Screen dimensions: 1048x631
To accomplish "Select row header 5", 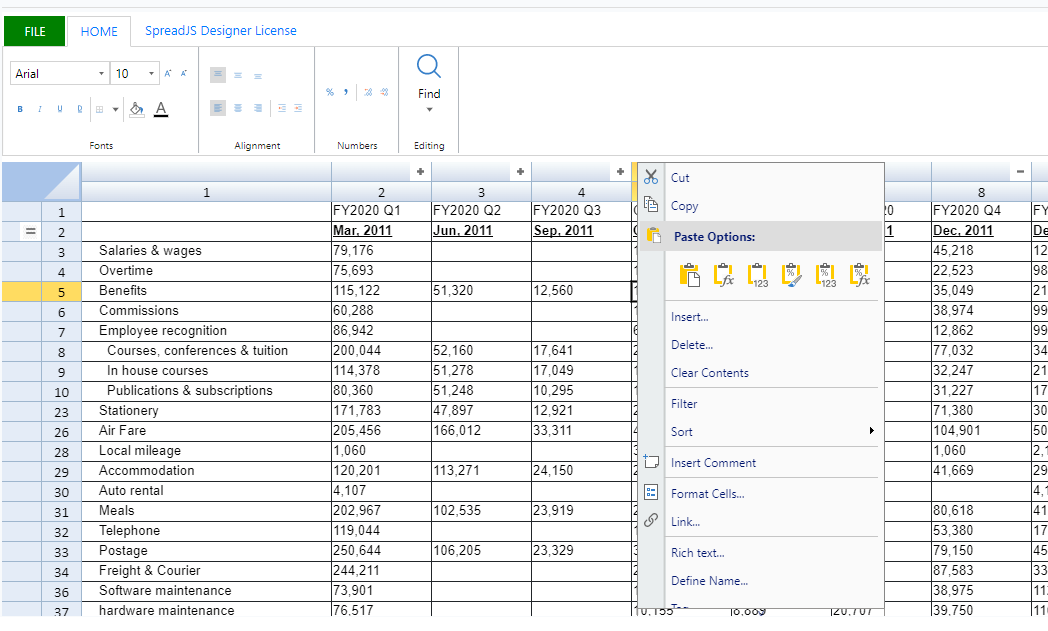I will [61, 290].
